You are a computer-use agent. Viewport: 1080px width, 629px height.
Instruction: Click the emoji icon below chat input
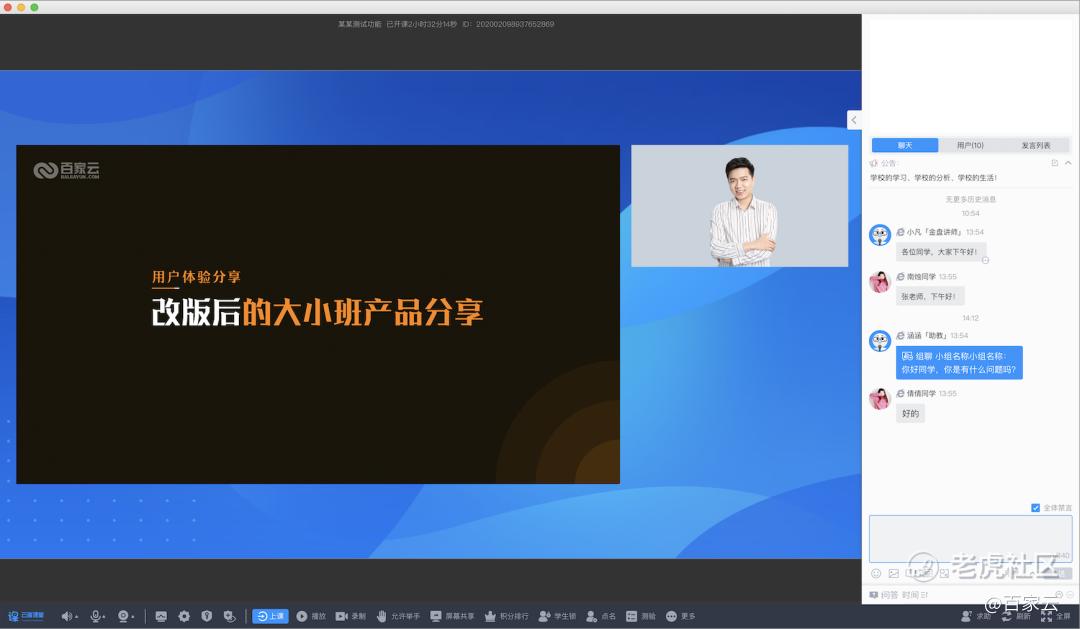pos(876,573)
